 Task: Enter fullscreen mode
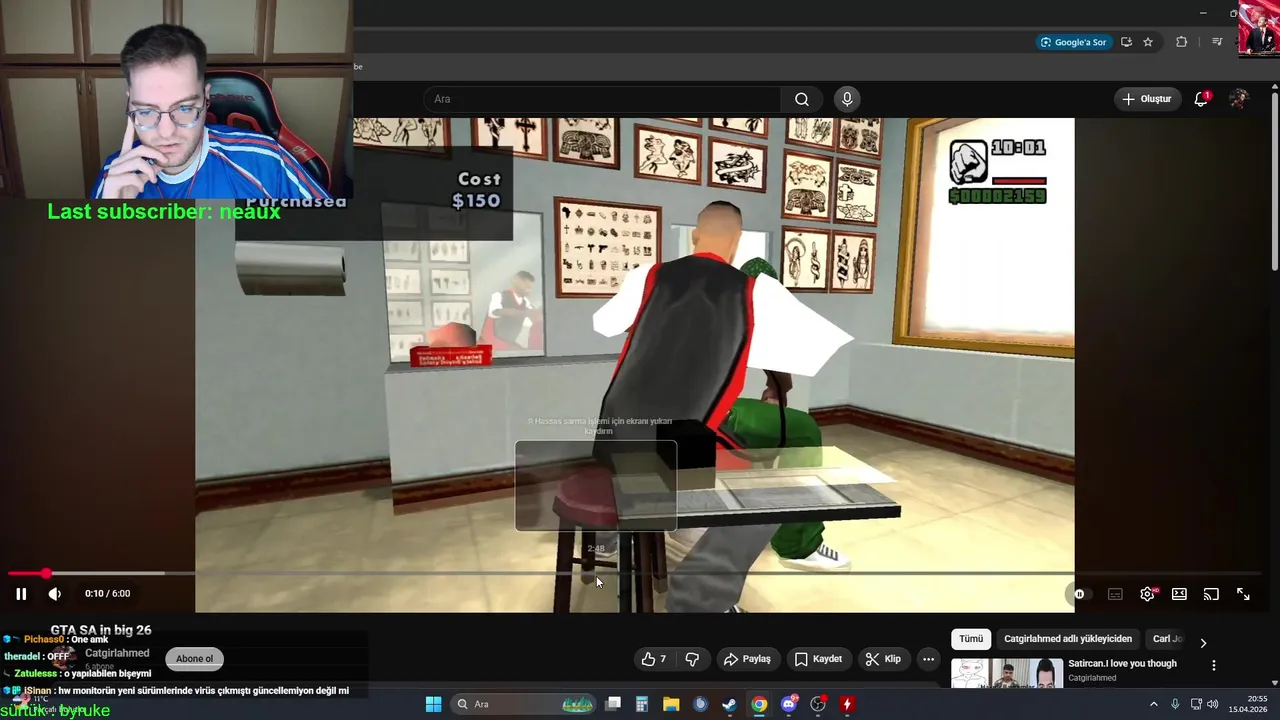(1243, 594)
